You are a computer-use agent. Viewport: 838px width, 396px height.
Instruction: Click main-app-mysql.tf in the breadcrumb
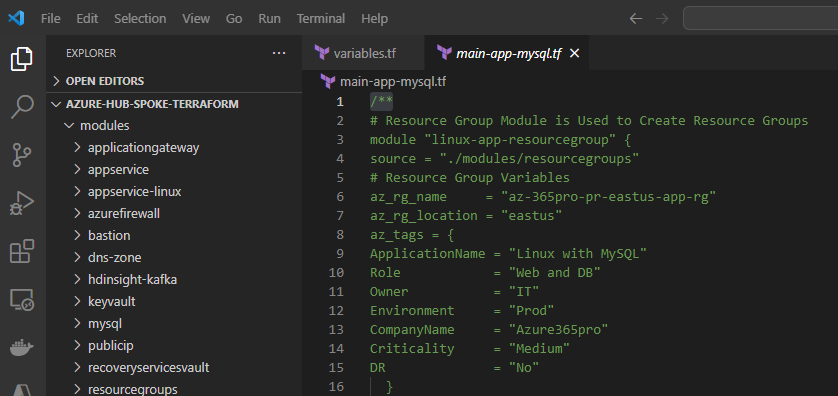pyautogui.click(x=393, y=82)
